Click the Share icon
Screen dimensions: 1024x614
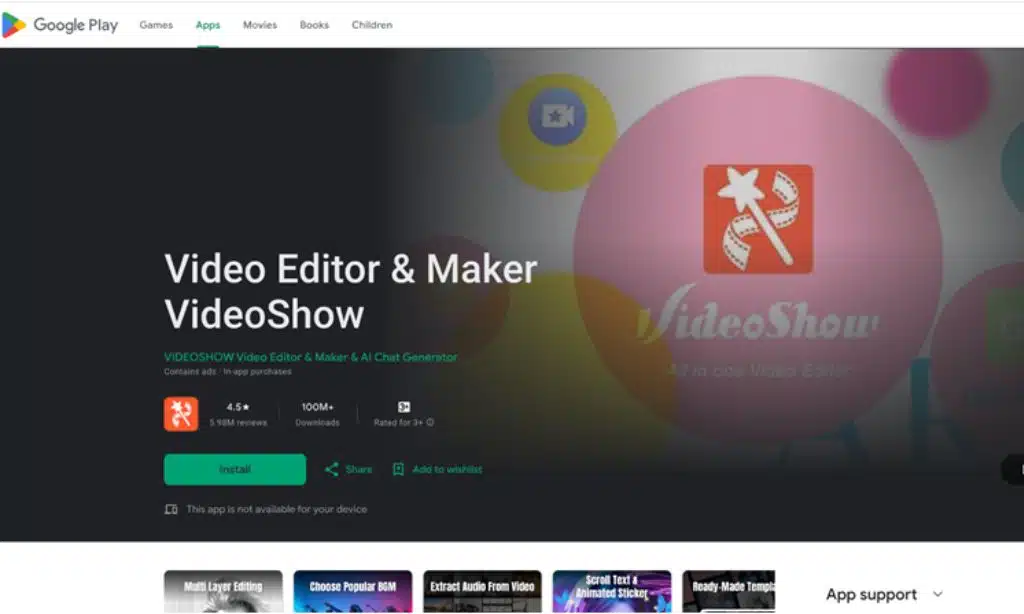click(x=329, y=469)
